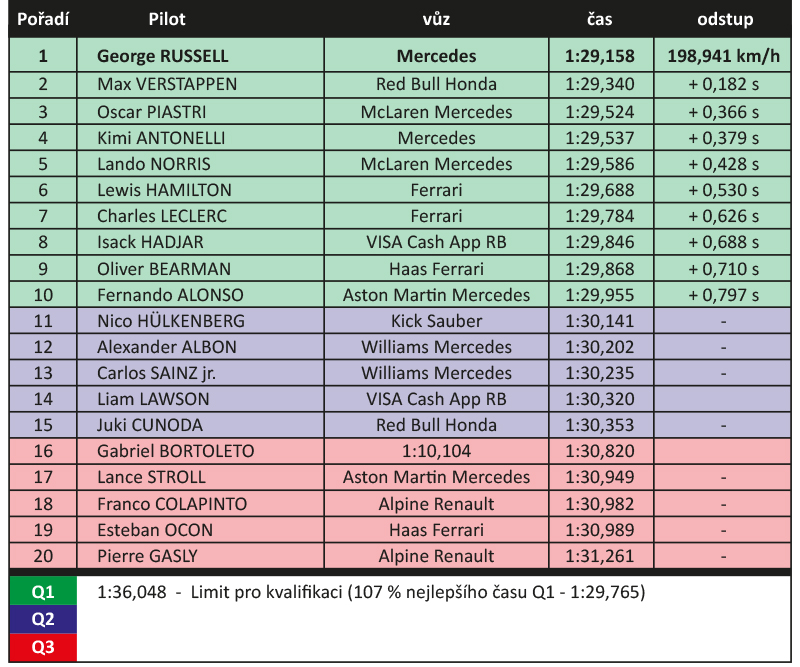Click the odstup column header
The width and height of the screenshot is (800, 667).
tap(724, 19)
